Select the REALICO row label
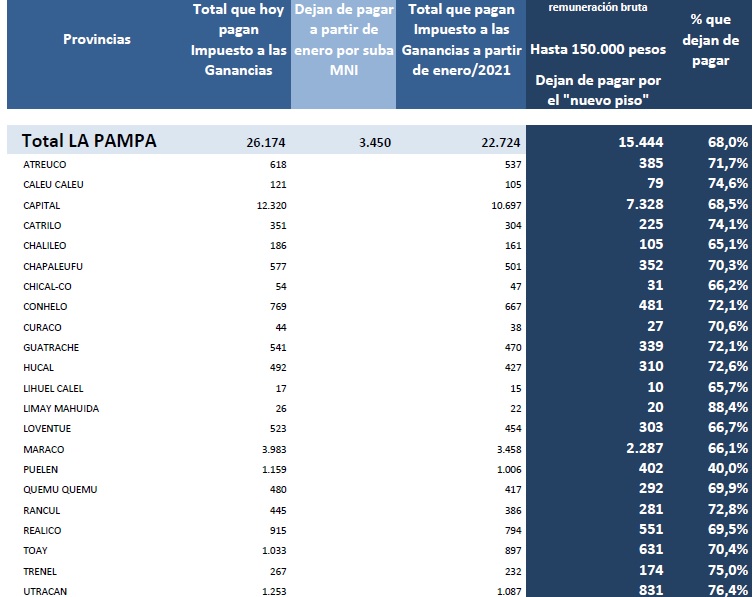 coord(42,531)
